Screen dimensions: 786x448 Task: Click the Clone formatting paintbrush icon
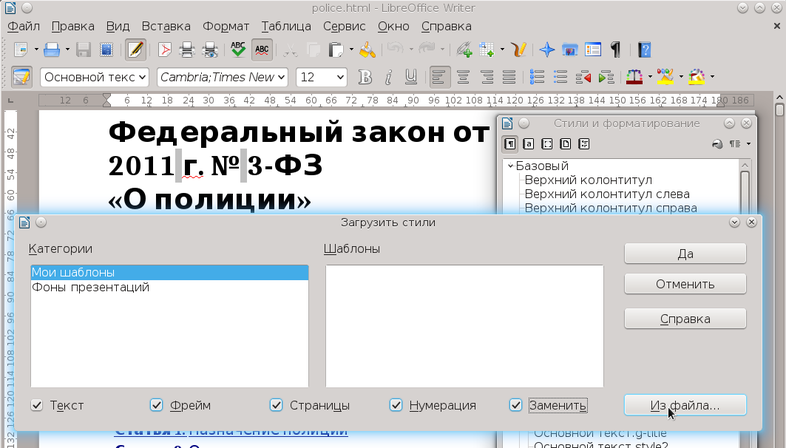(x=367, y=50)
